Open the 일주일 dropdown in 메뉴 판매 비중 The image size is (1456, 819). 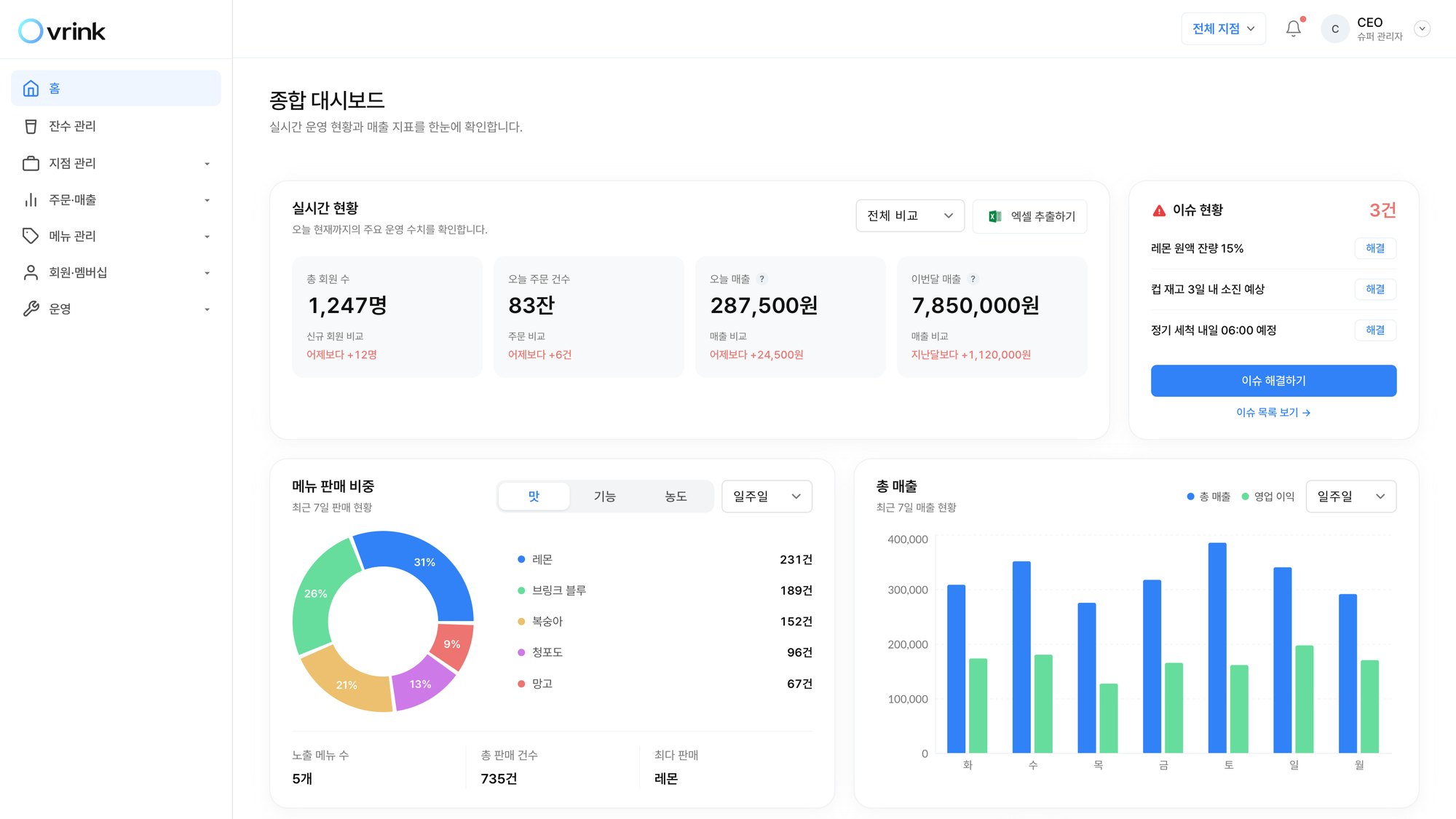tap(767, 496)
